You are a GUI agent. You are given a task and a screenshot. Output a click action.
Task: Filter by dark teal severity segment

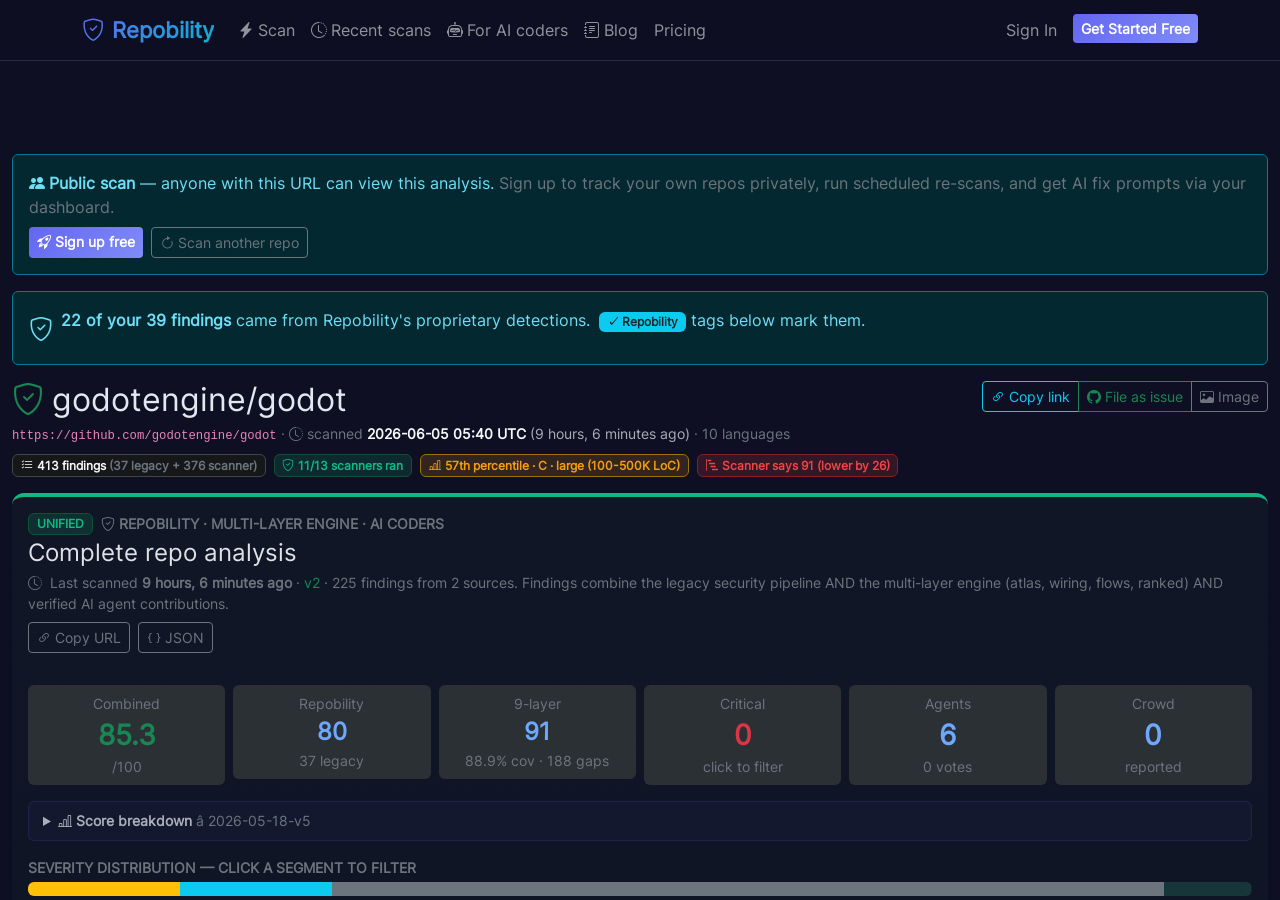click(x=1208, y=889)
